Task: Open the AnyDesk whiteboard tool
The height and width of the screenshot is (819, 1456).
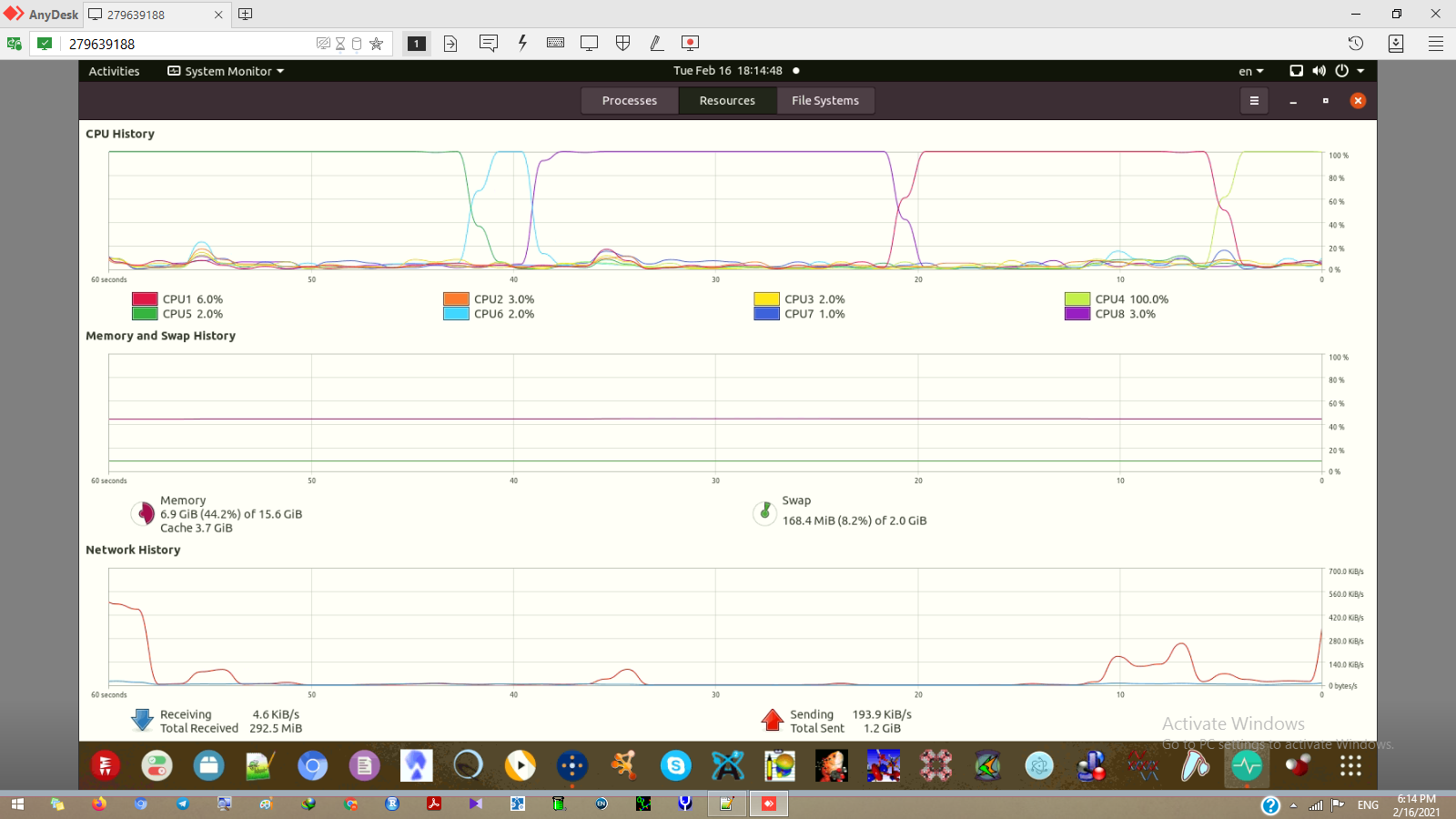Action: point(656,43)
